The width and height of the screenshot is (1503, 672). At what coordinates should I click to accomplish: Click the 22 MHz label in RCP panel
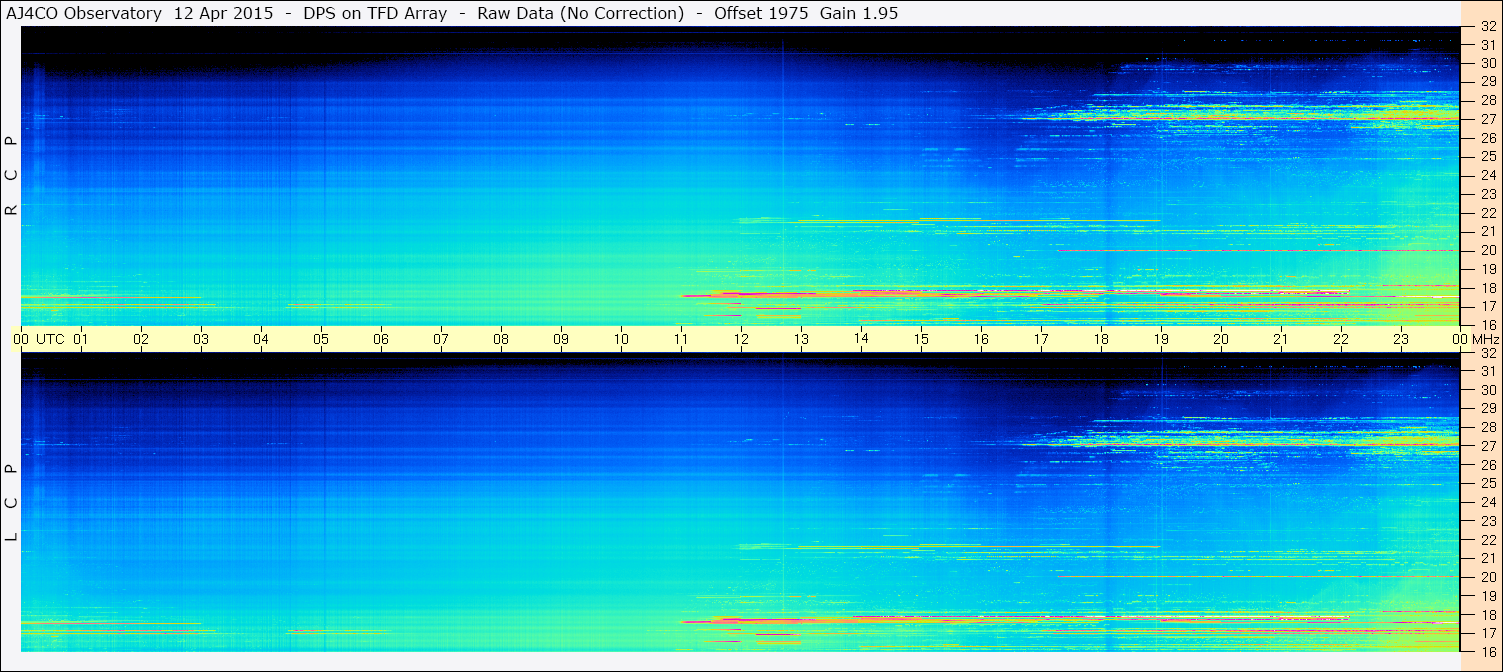[x=1487, y=213]
